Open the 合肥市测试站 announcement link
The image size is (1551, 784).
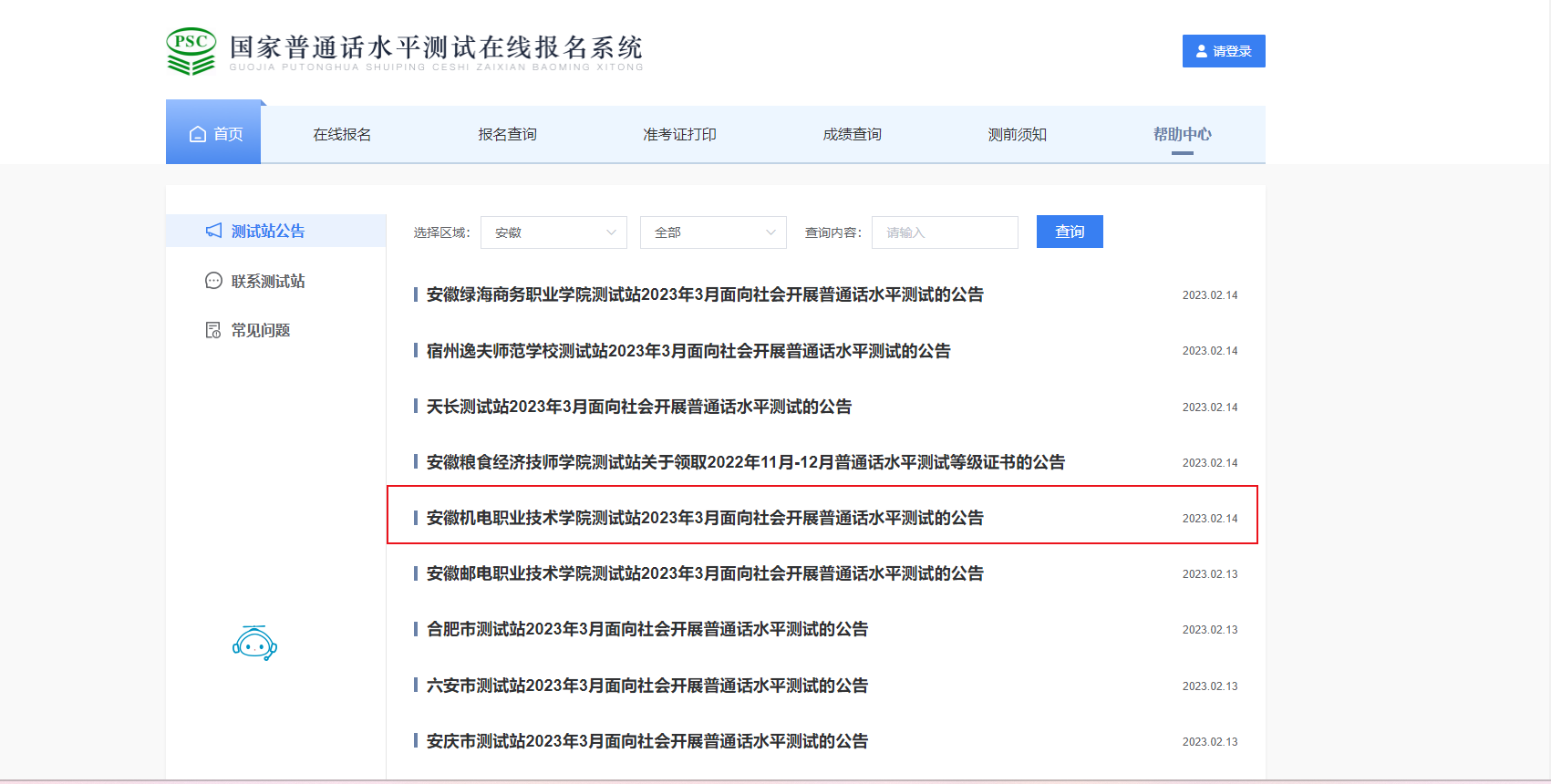point(646,629)
